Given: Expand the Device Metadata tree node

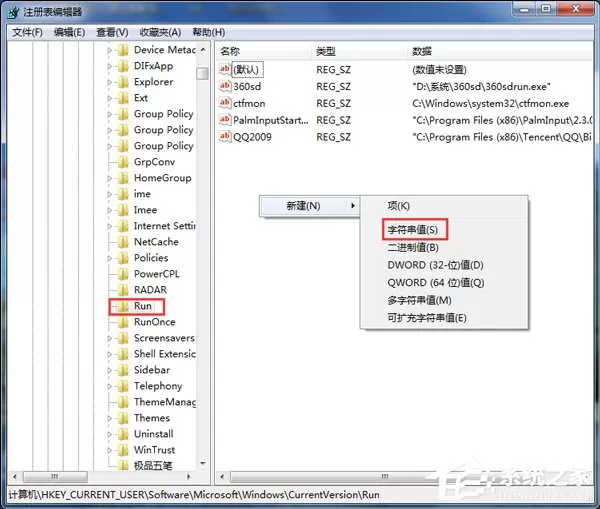Looking at the screenshot, I should (x=109, y=50).
